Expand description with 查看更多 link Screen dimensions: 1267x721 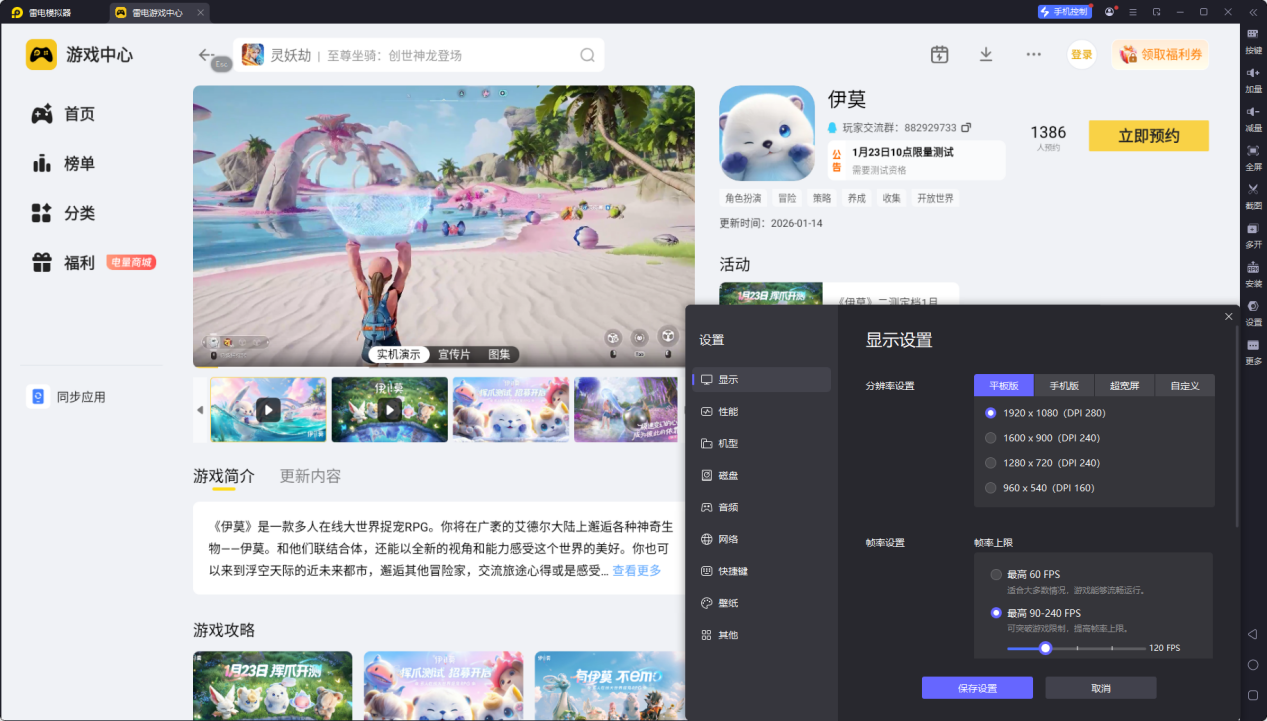click(636, 571)
